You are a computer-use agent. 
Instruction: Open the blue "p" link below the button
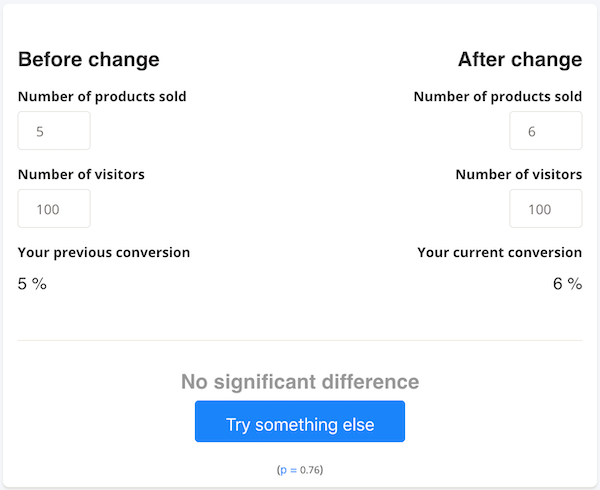(x=282, y=469)
